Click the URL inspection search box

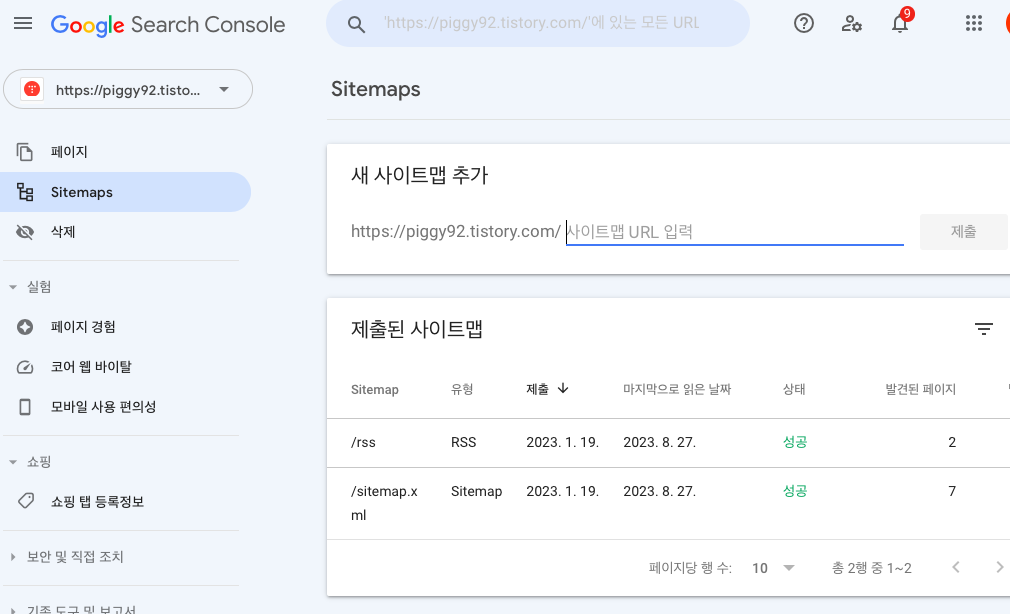538,24
